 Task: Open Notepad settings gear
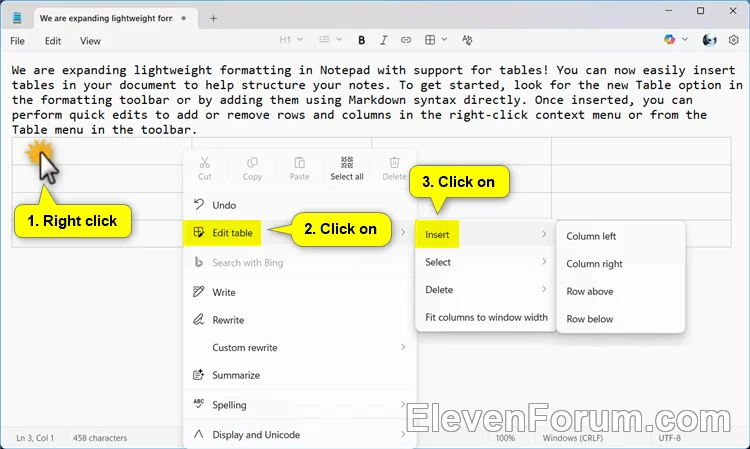point(733,40)
